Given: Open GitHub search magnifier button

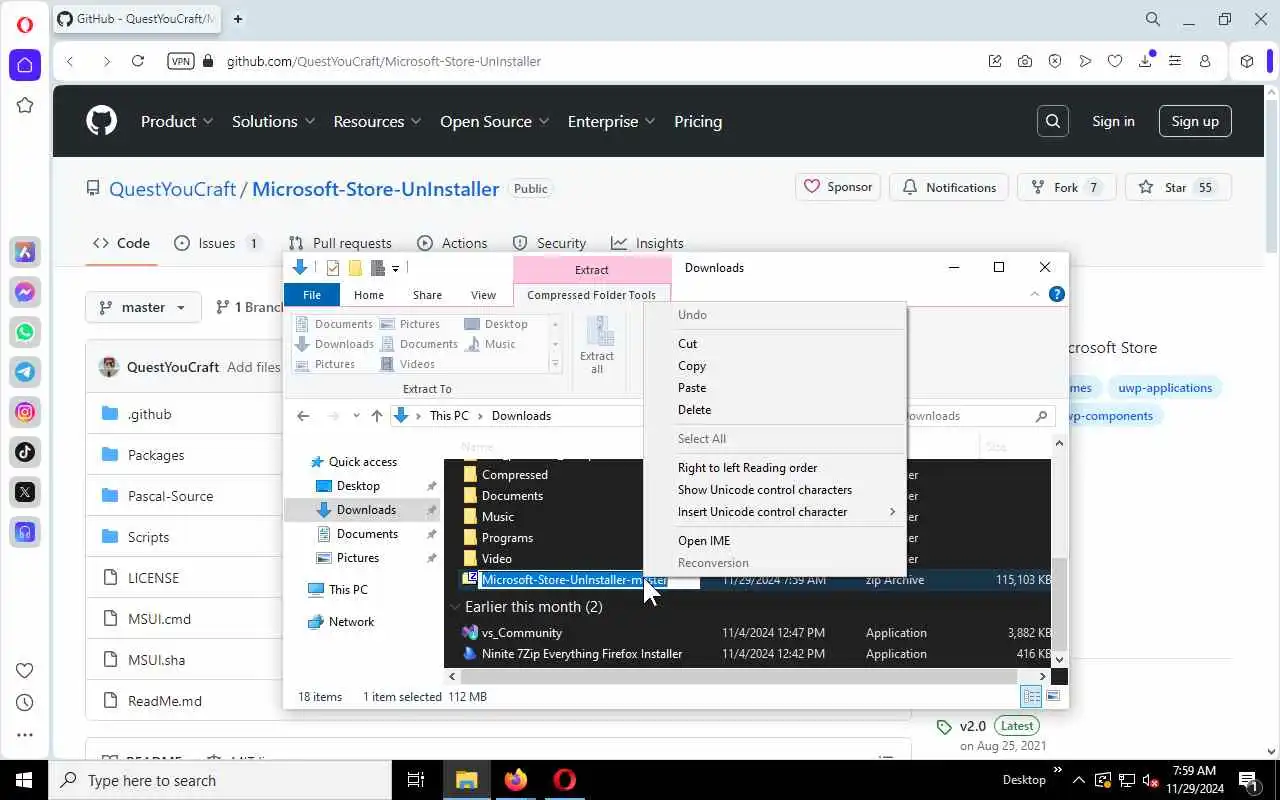Looking at the screenshot, I should (x=1053, y=121).
